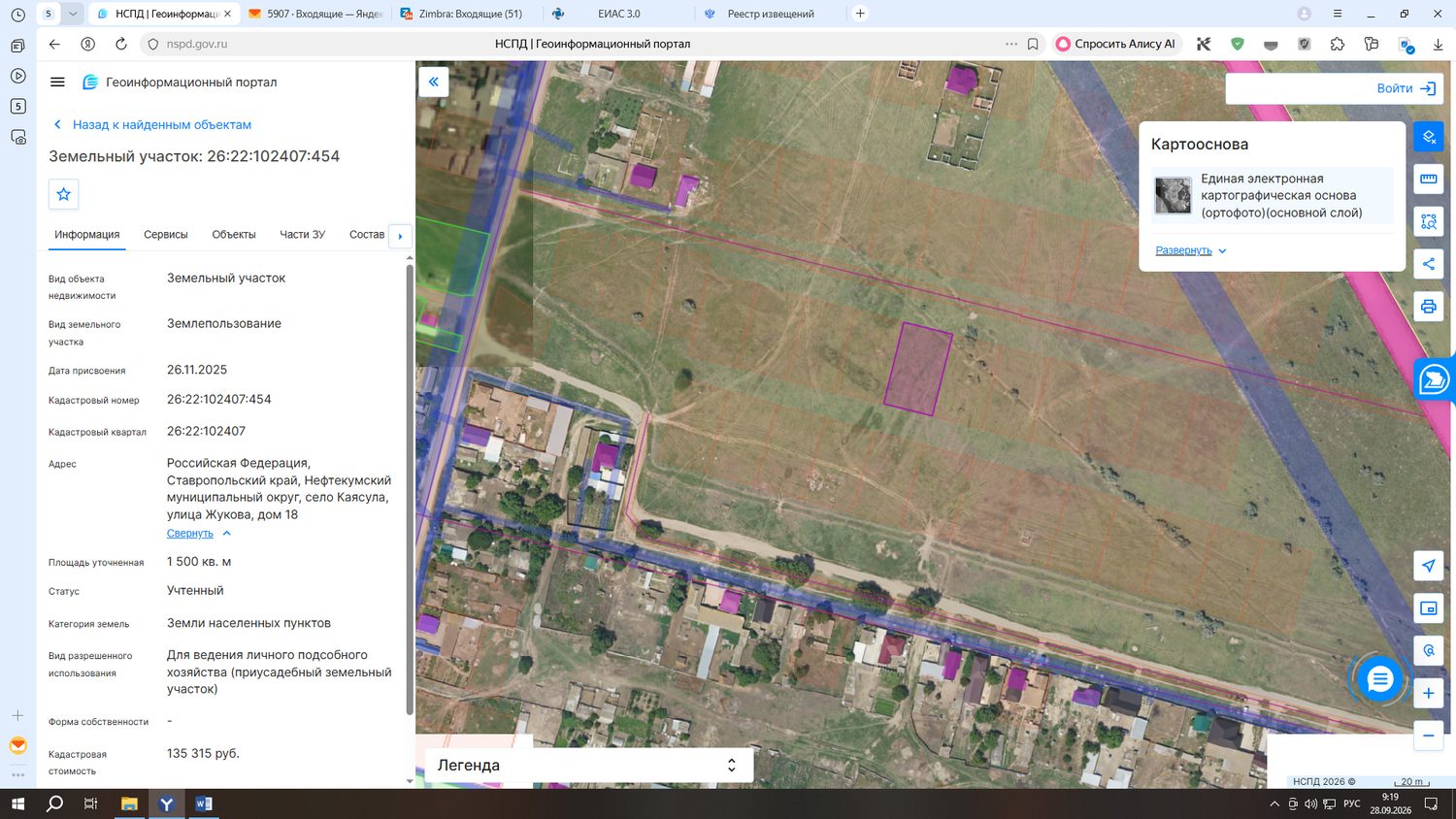
Task: Click the share map icon
Action: [x=1429, y=264]
